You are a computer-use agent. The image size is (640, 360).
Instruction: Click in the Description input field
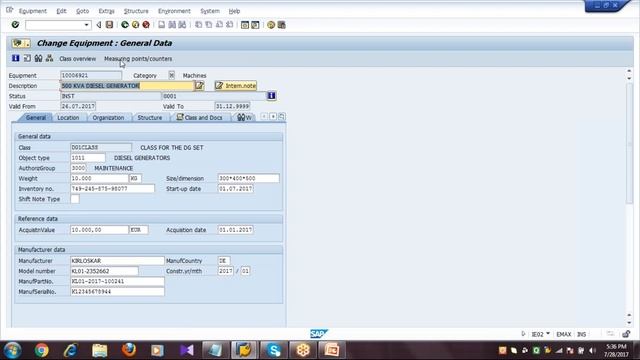click(x=127, y=86)
